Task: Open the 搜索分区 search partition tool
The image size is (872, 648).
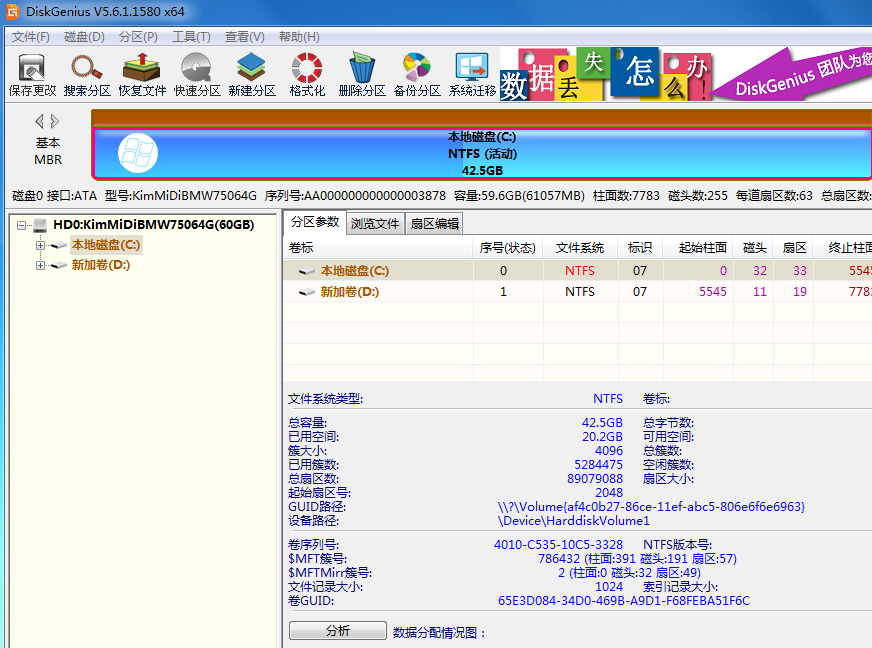Action: tap(87, 75)
